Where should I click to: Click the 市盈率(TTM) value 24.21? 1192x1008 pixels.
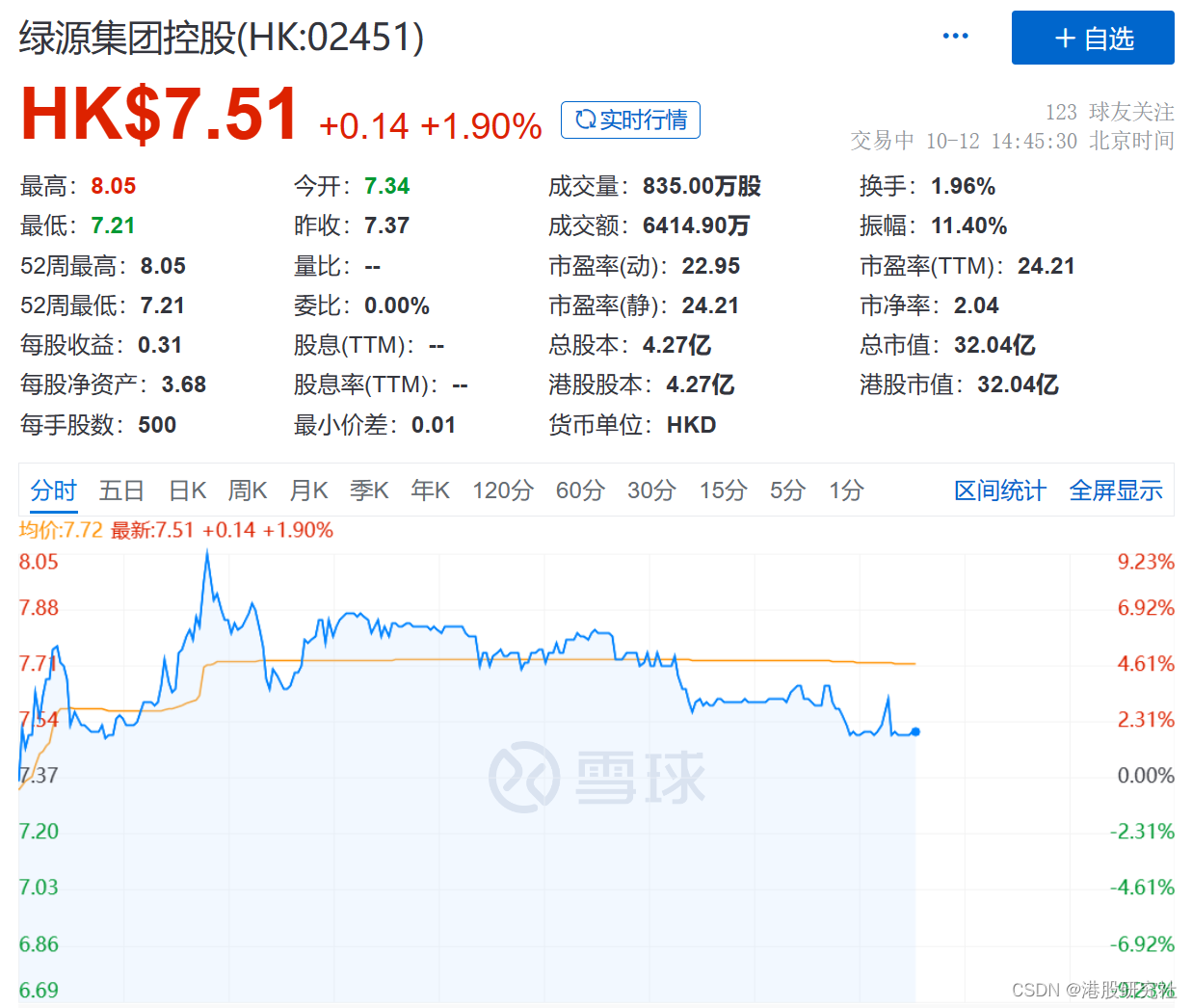pyautogui.click(x=1046, y=266)
